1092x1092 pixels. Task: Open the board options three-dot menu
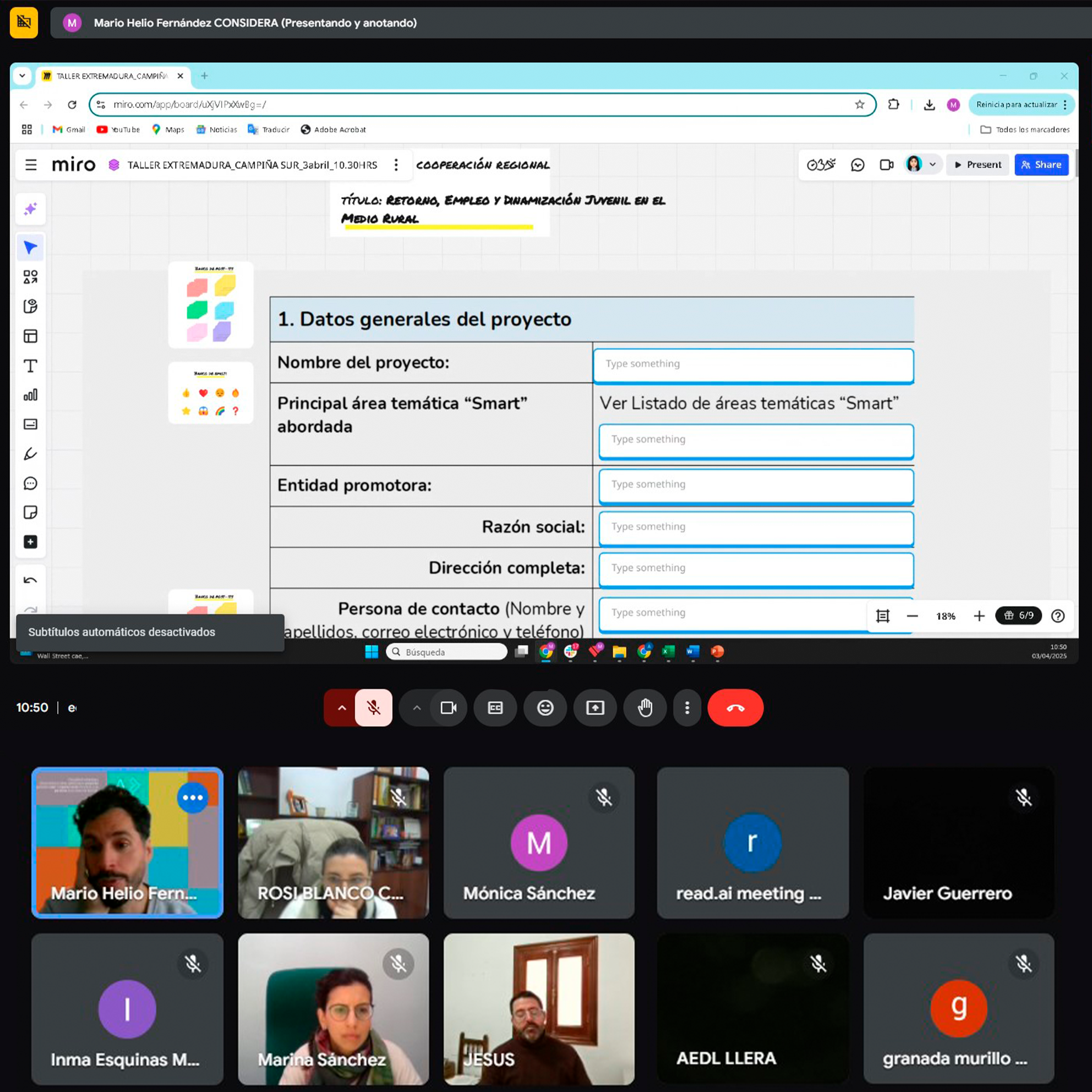pyautogui.click(x=396, y=165)
